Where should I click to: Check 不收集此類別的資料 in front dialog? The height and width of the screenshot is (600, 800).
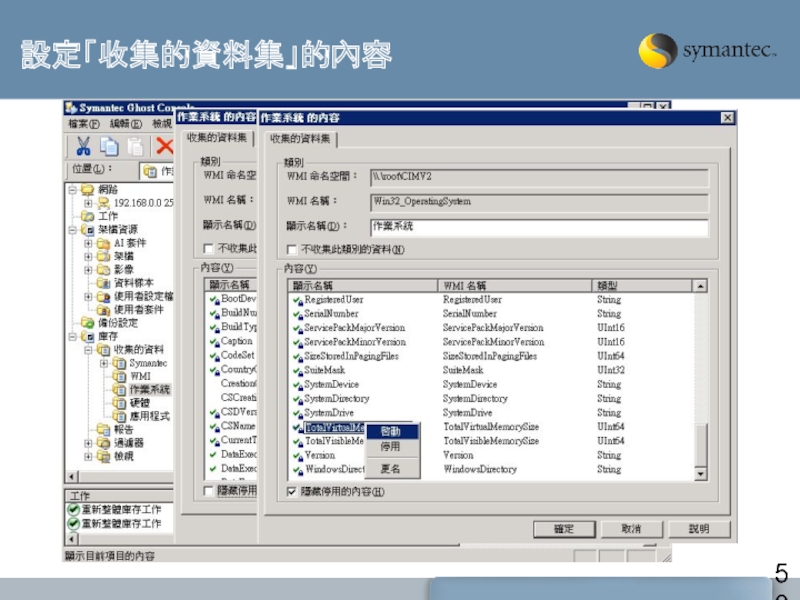[292, 249]
